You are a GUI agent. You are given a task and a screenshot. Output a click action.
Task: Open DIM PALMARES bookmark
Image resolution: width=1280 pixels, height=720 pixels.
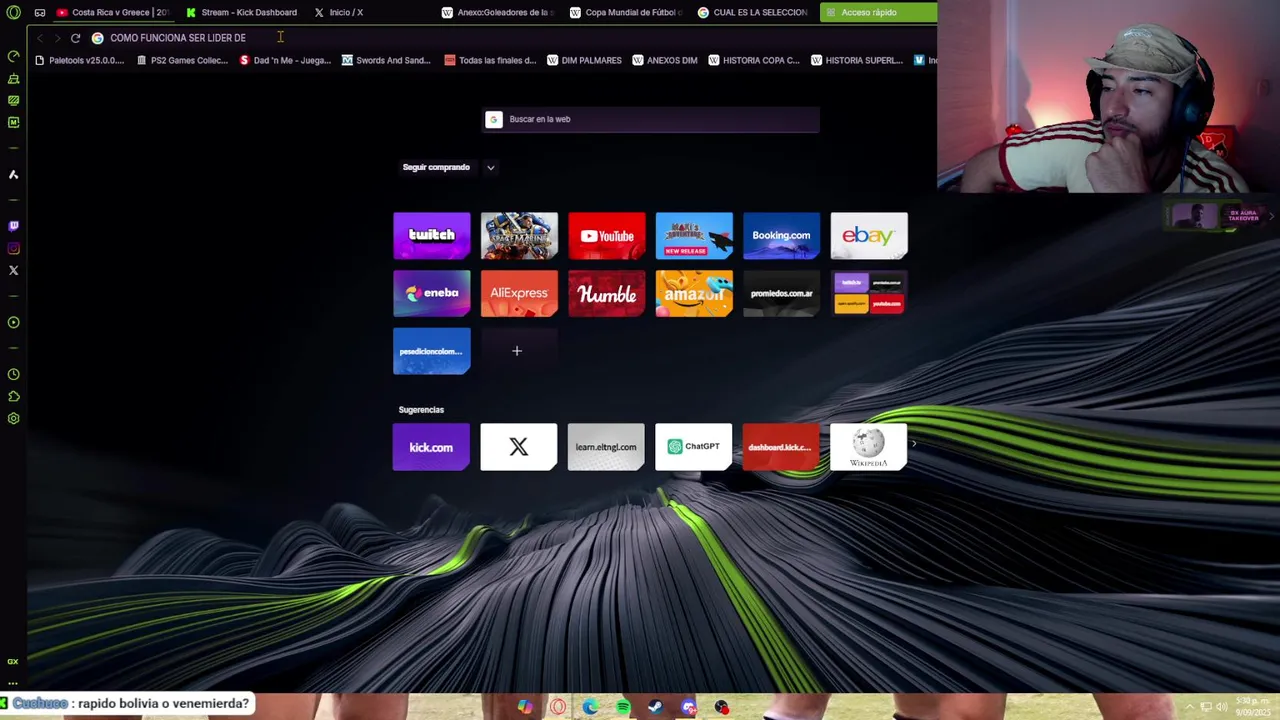pyautogui.click(x=585, y=60)
